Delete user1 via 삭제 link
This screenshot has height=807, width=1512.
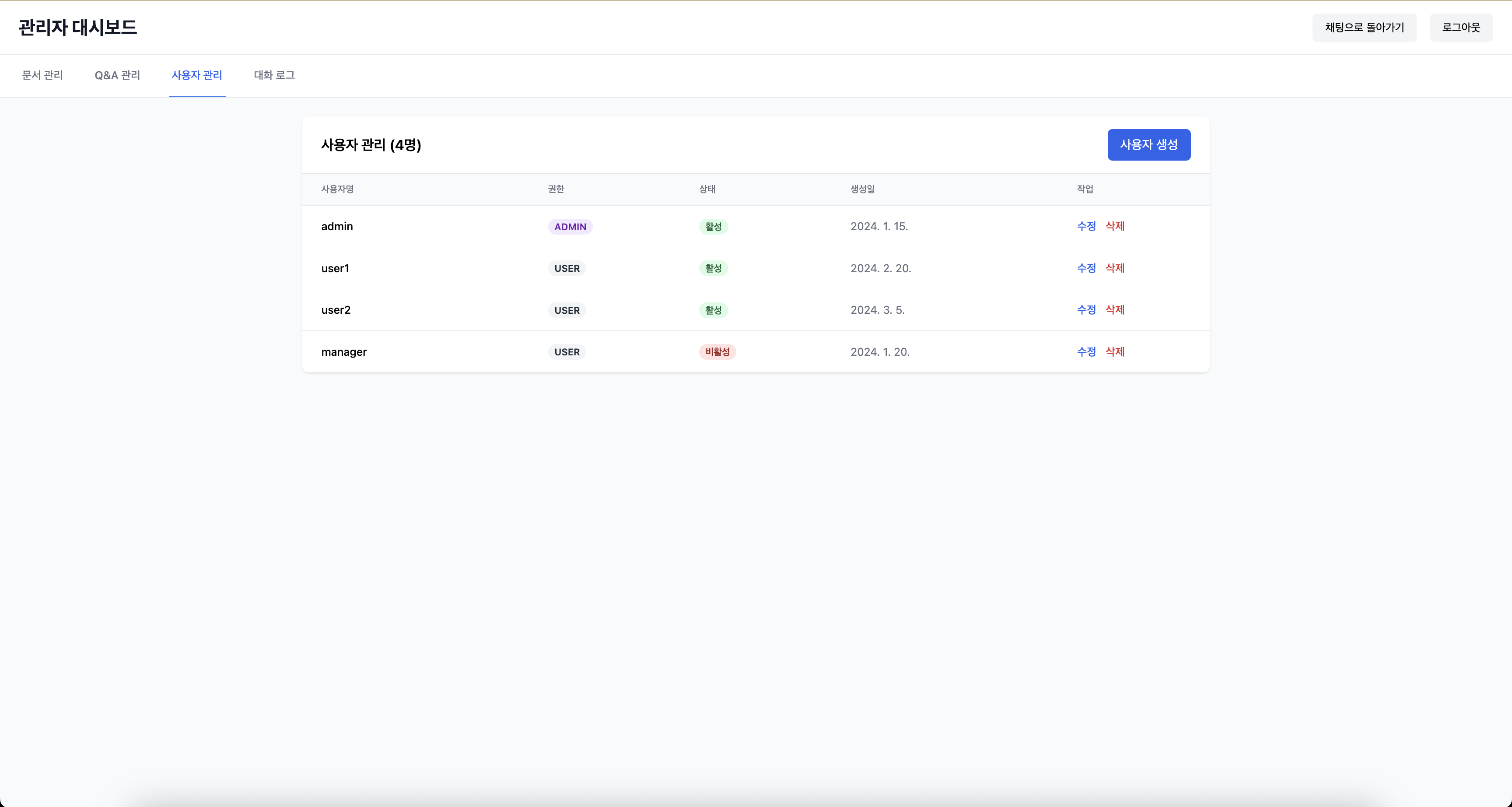click(1115, 268)
